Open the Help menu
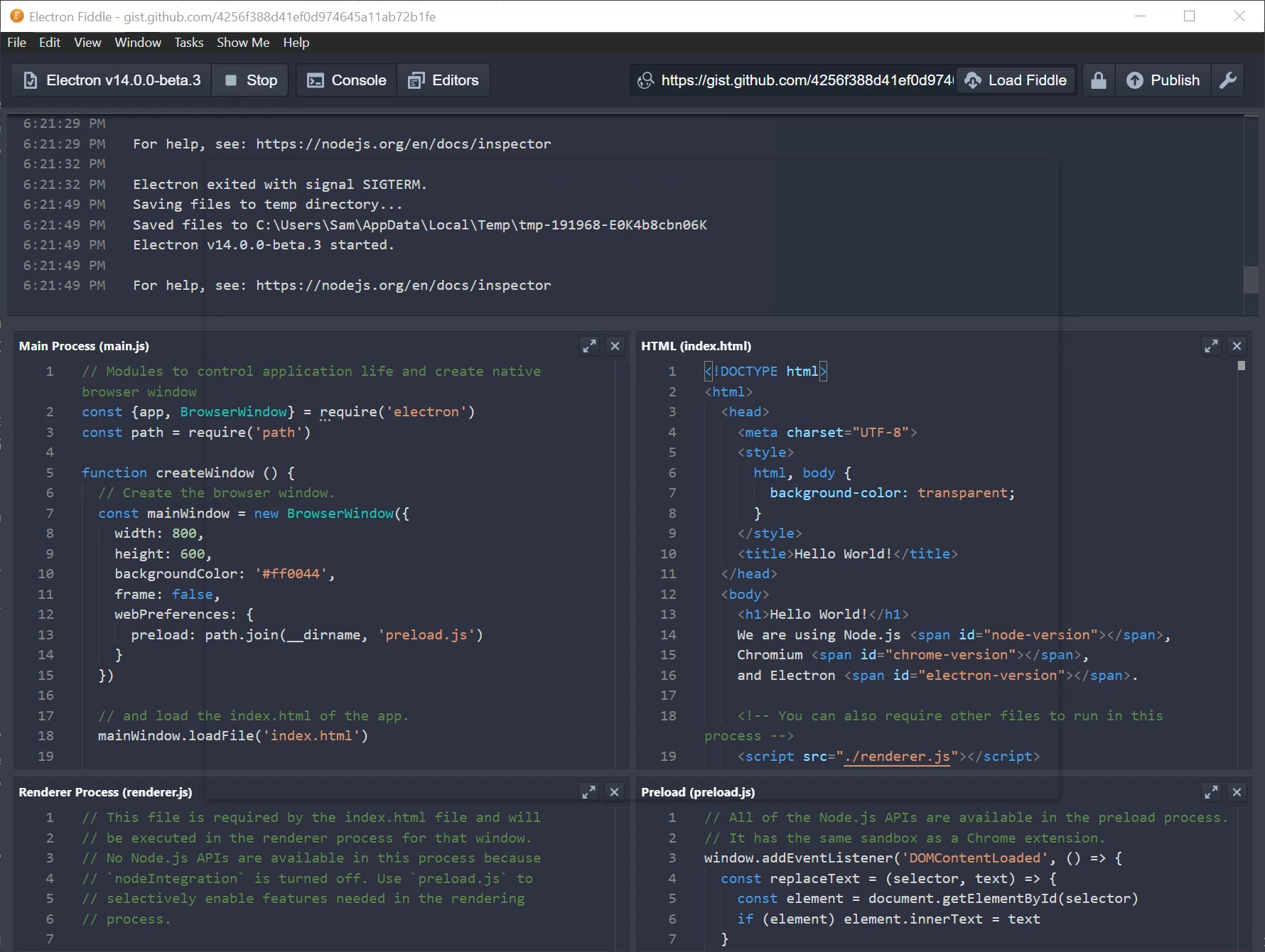Image resolution: width=1265 pixels, height=952 pixels. (x=296, y=43)
